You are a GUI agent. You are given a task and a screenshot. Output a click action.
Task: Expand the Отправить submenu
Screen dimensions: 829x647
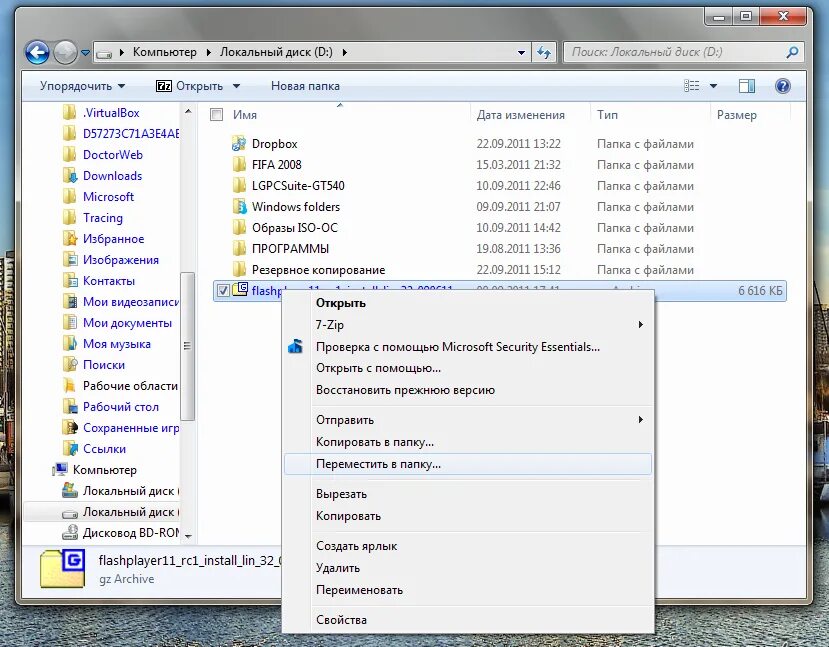click(468, 420)
